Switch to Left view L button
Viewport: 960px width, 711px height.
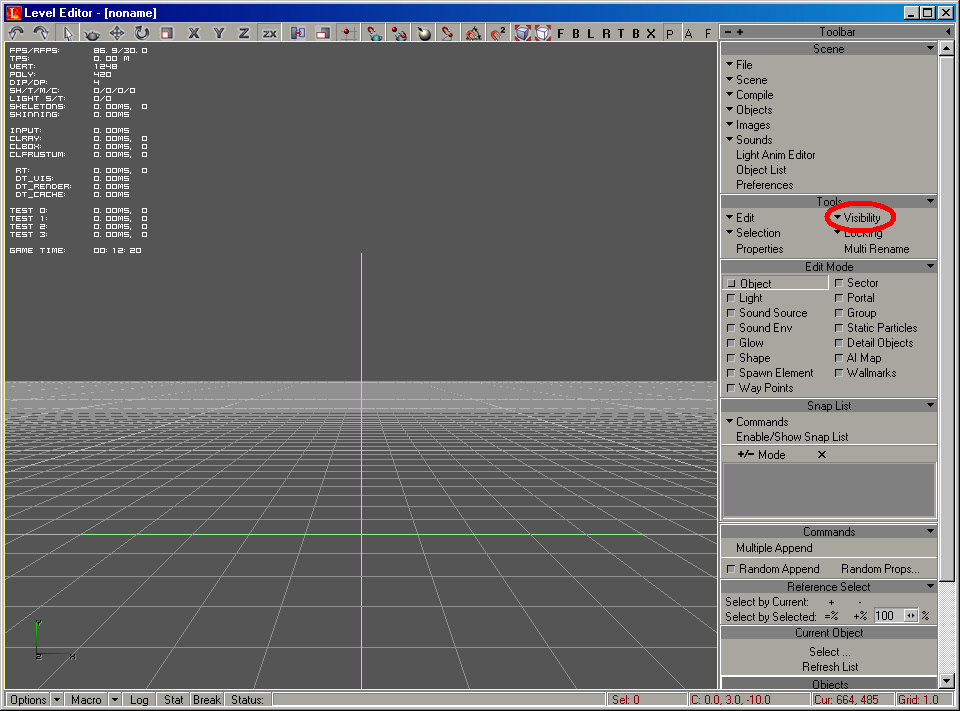591,34
